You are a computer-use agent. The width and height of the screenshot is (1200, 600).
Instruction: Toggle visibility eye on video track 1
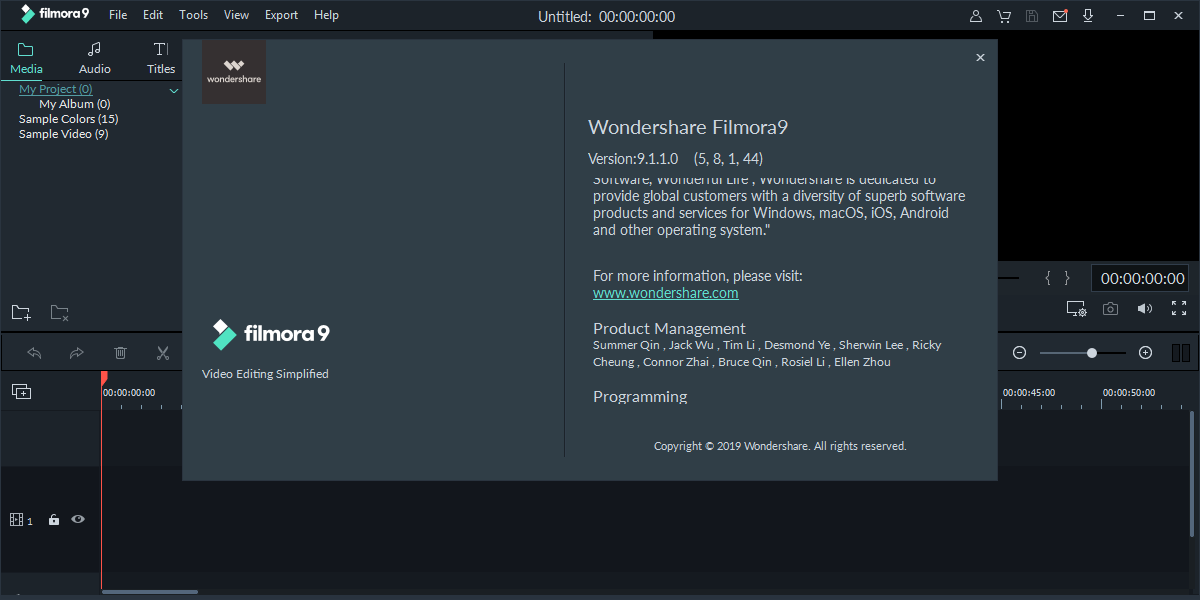point(78,520)
